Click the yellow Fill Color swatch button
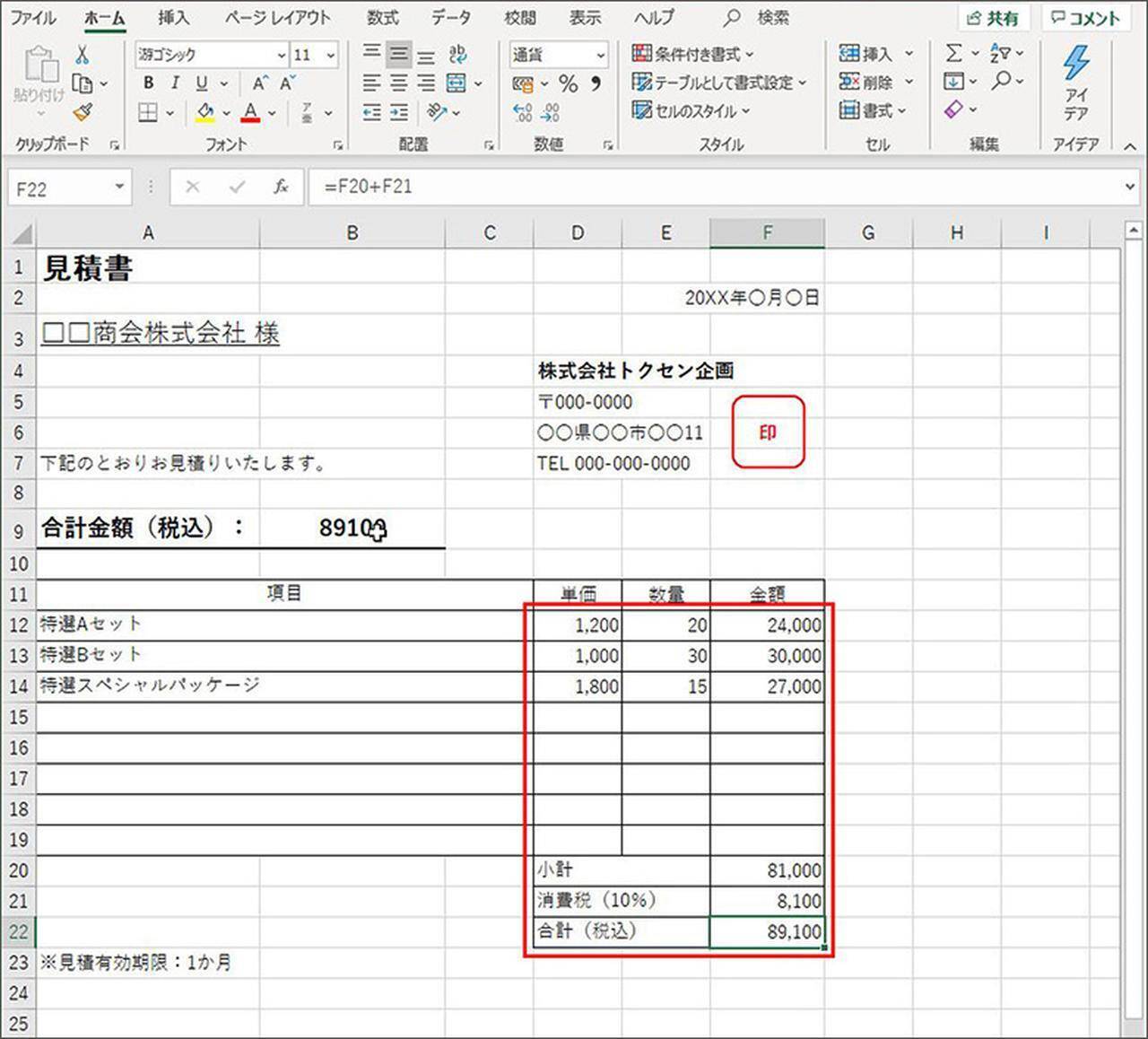Screen dimensions: 1148x1039 tap(205, 113)
